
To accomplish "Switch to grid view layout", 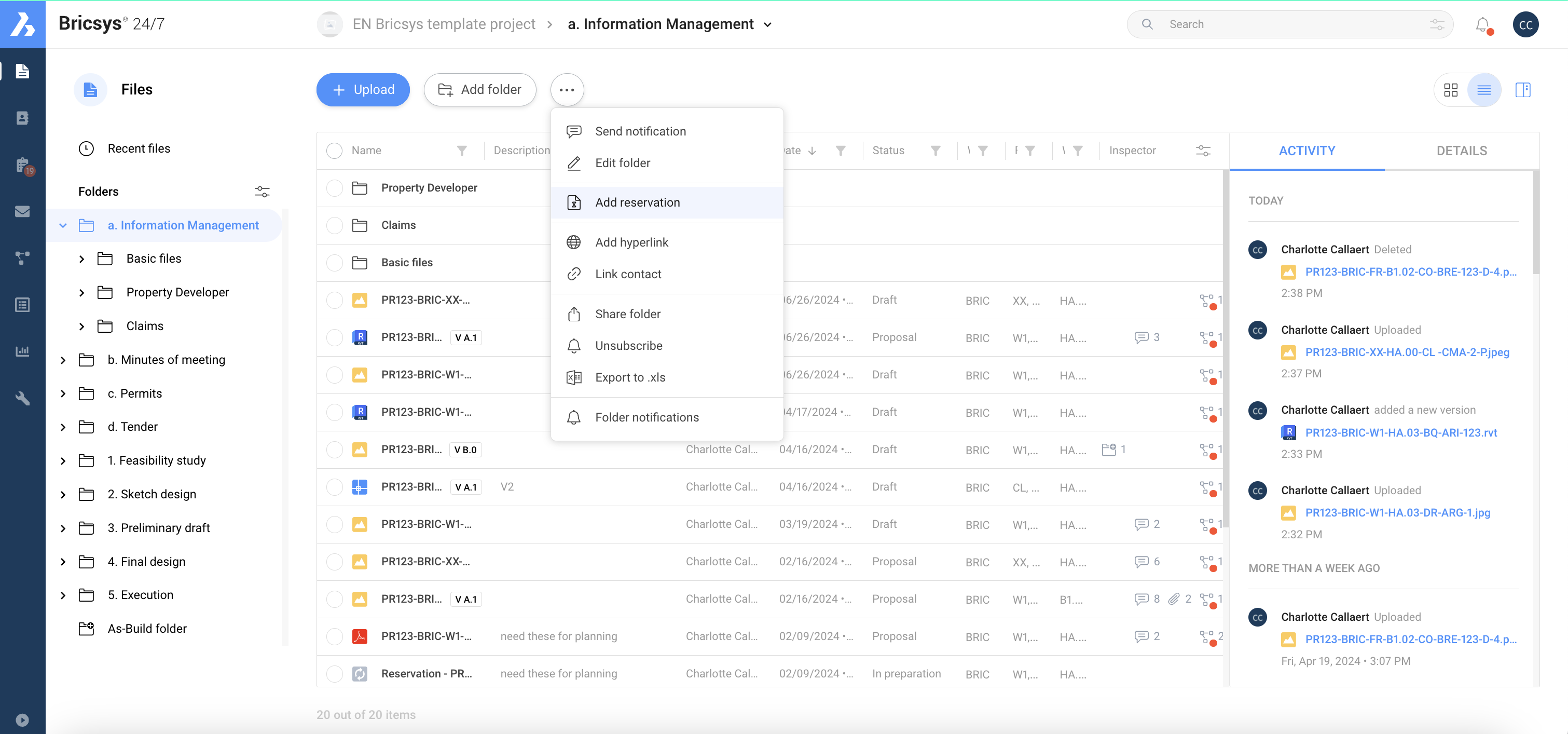I will (1451, 89).
